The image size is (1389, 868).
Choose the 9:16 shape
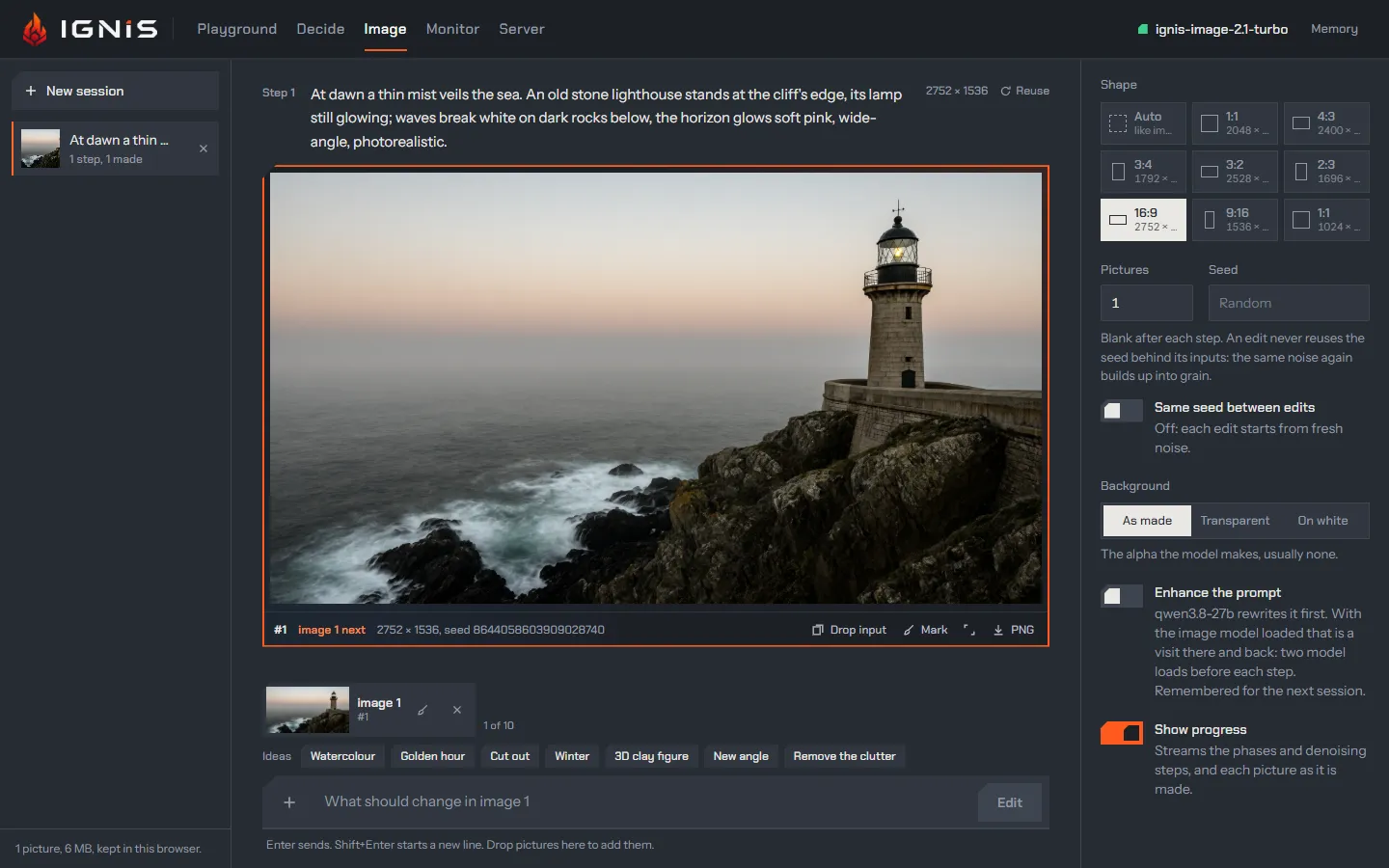[x=1235, y=220]
